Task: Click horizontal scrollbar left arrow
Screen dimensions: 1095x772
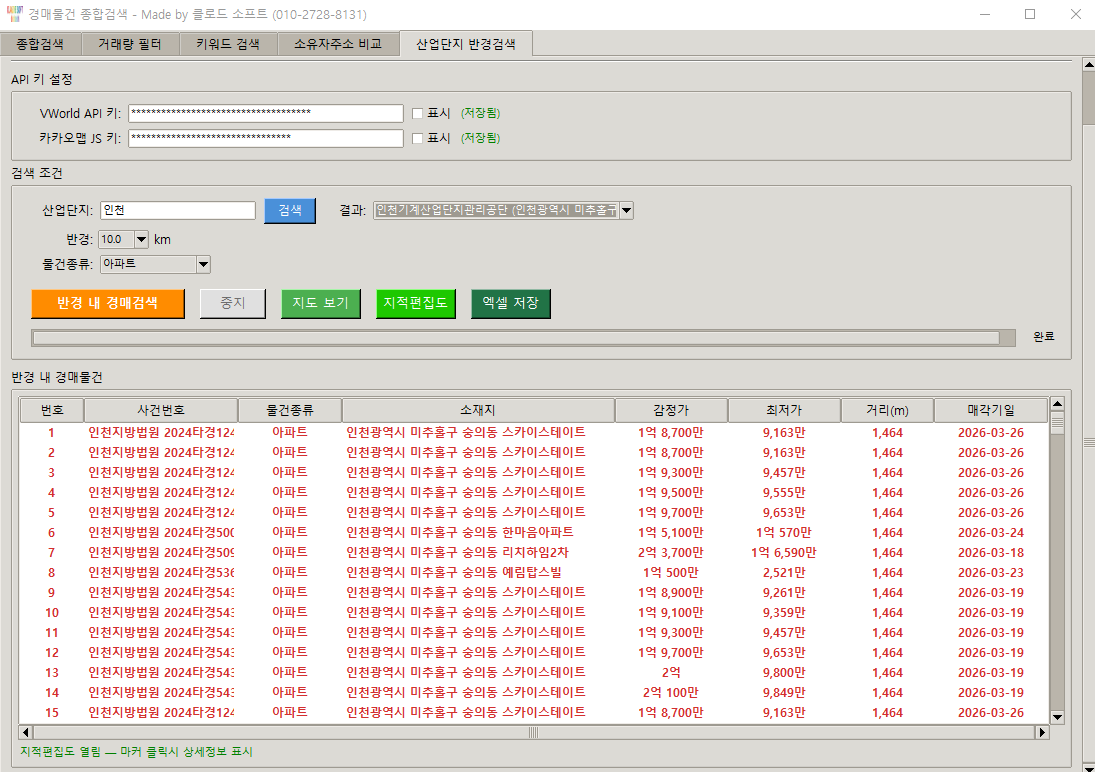Action: click(x=26, y=733)
